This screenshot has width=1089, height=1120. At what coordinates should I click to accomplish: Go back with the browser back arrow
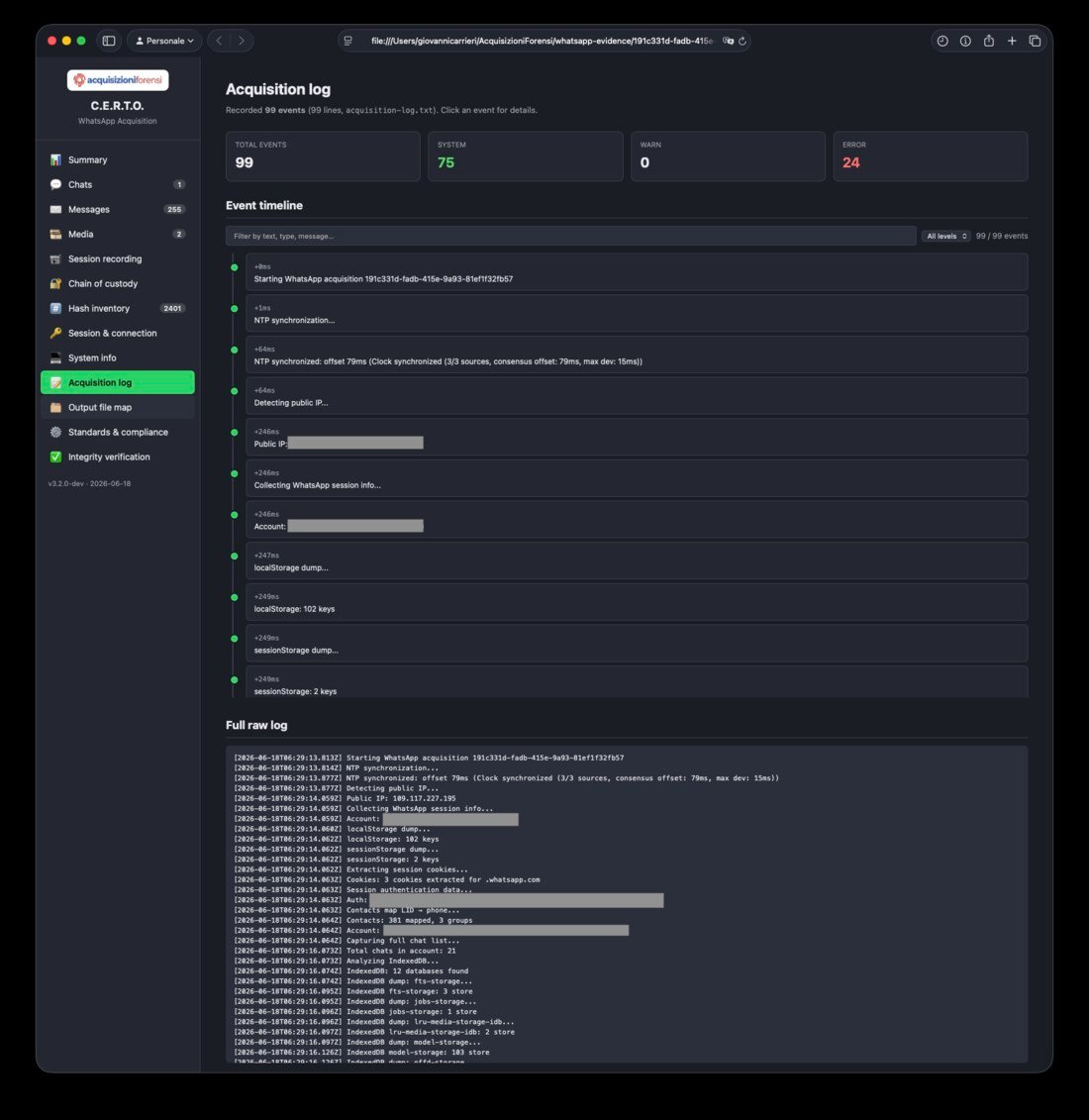tap(219, 41)
